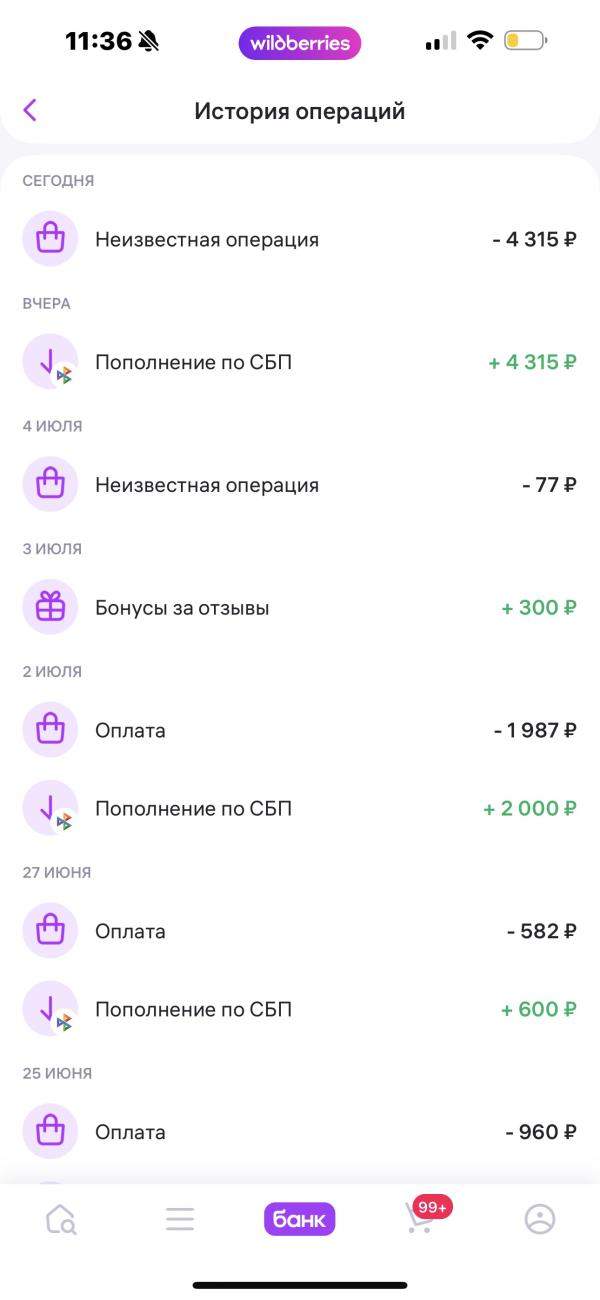
Task: Tap the shopping bag icon for 27 июня payment
Action: tap(50, 931)
